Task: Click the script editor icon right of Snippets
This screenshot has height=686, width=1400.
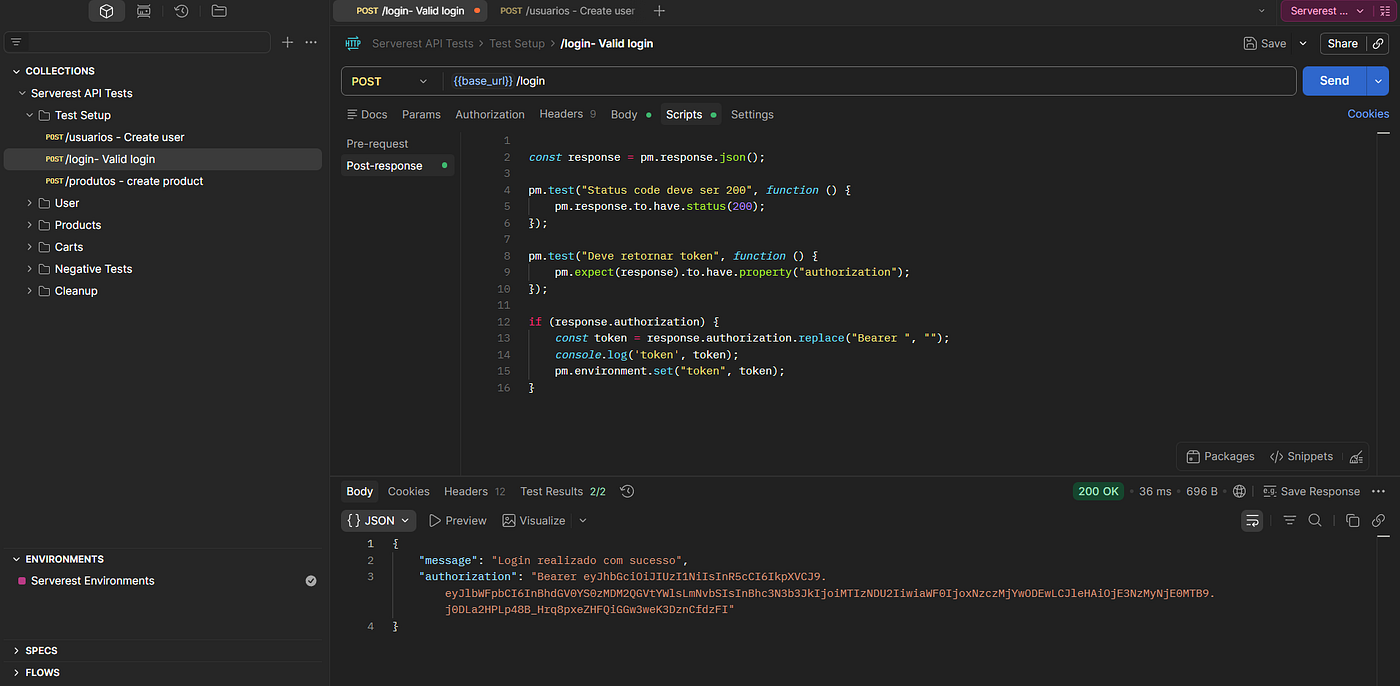Action: [x=1356, y=457]
